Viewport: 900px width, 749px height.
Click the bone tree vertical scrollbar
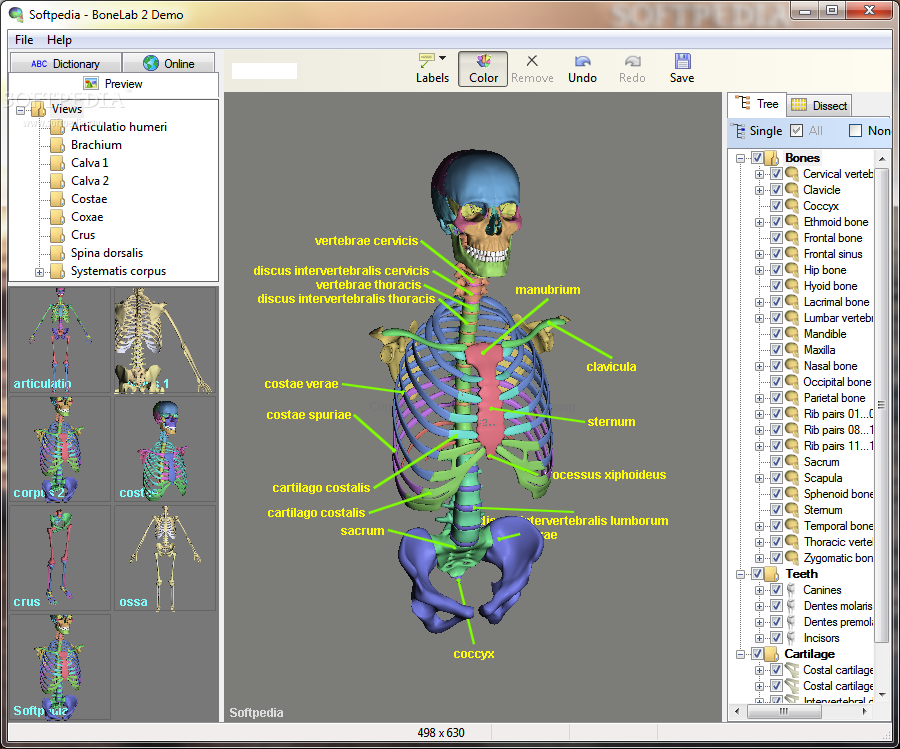tap(882, 405)
